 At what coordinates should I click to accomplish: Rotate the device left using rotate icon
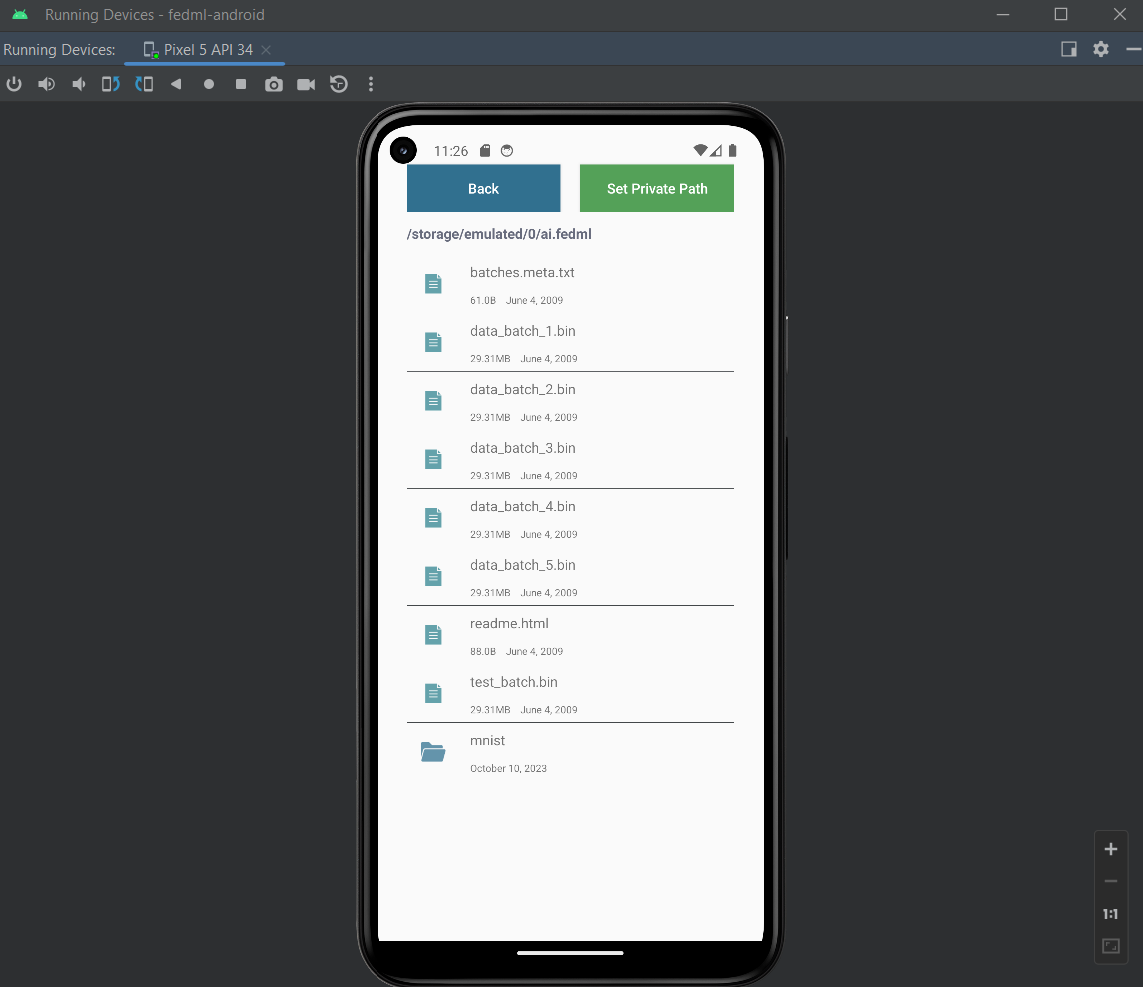point(110,84)
